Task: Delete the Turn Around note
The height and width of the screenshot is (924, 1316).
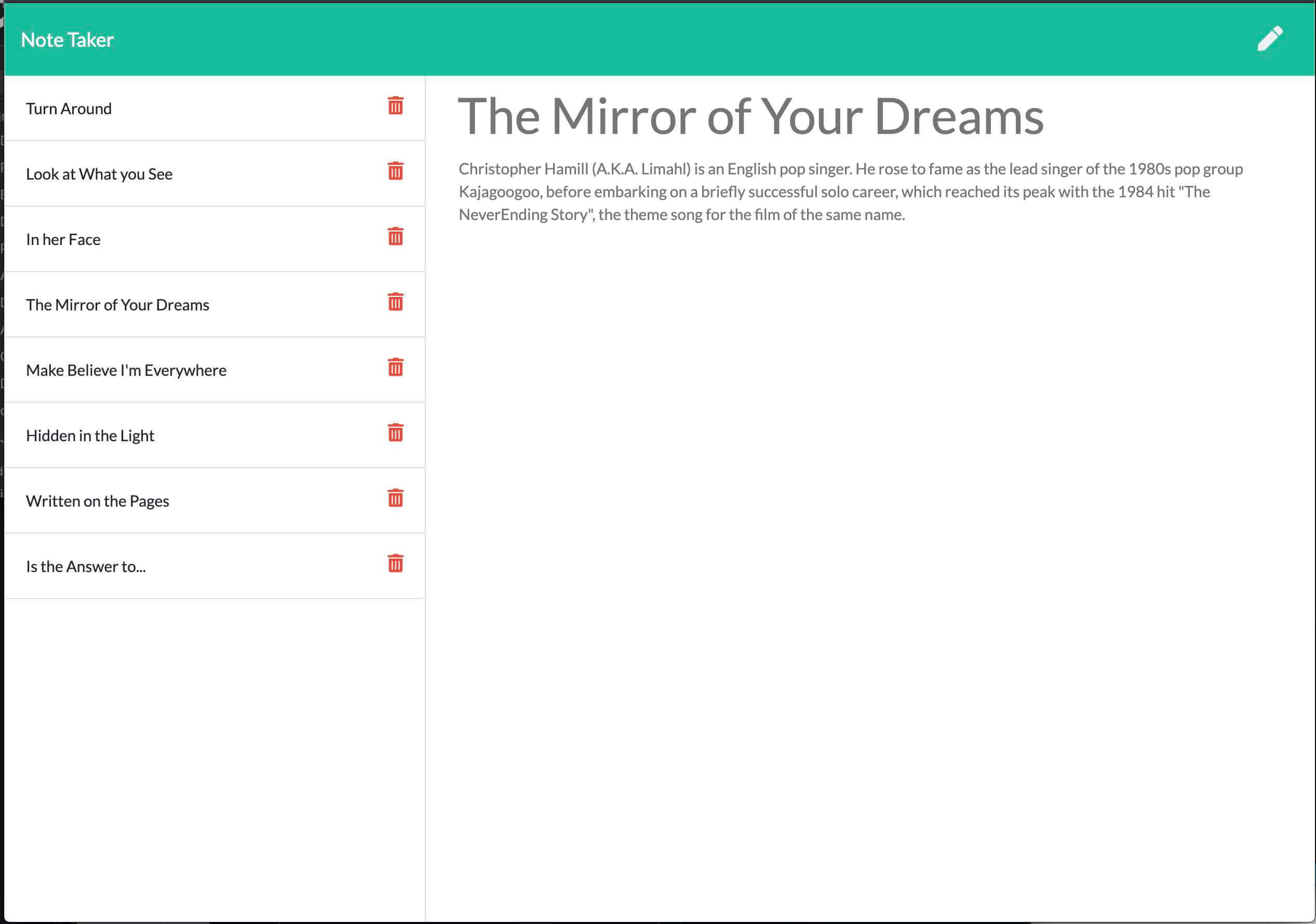Action: [396, 106]
